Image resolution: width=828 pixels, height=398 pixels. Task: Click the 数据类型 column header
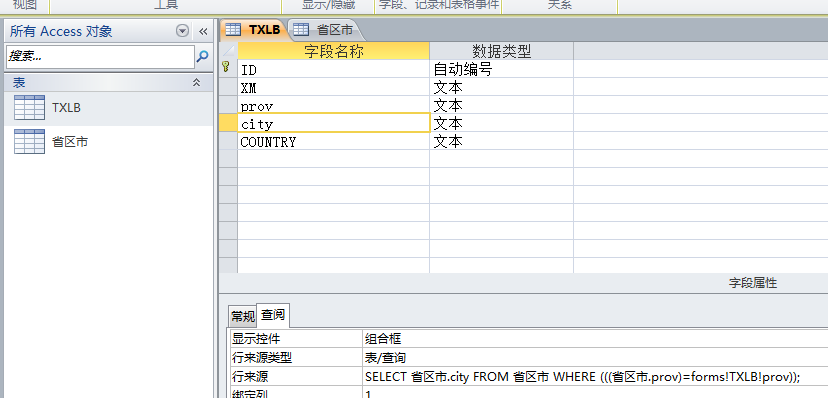click(502, 51)
